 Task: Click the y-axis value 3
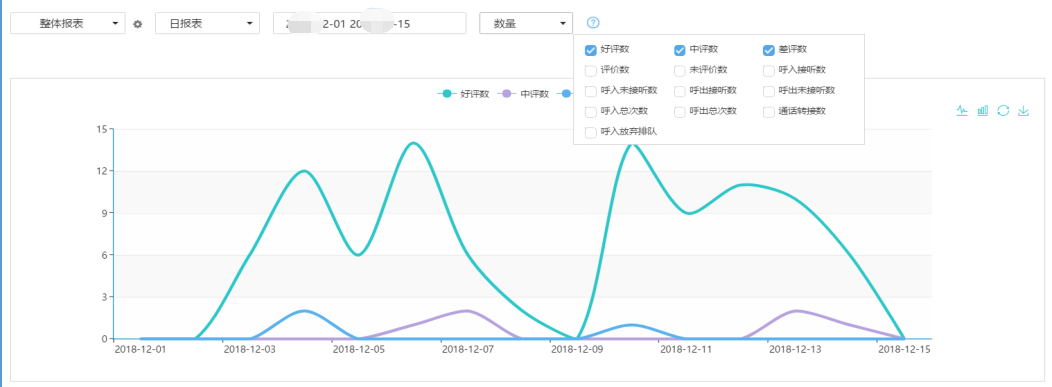104,297
